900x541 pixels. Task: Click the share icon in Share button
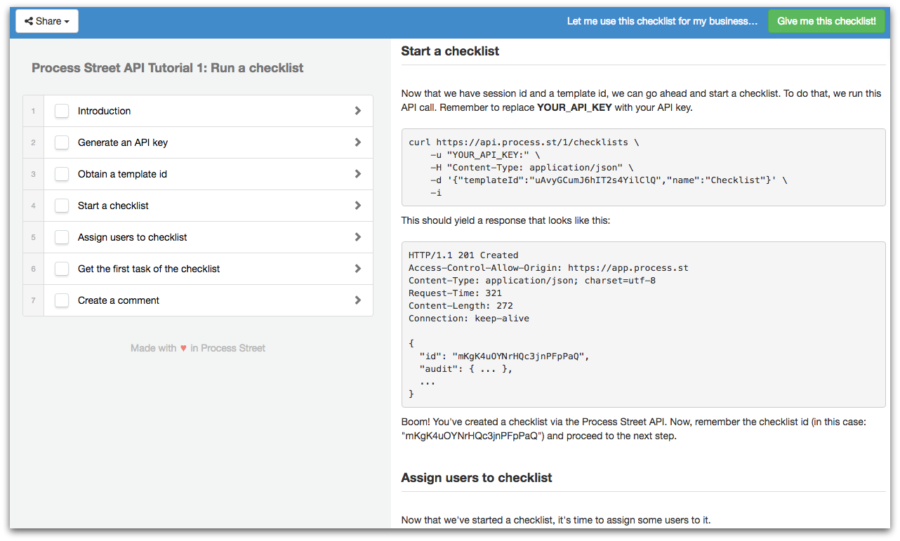(x=29, y=21)
